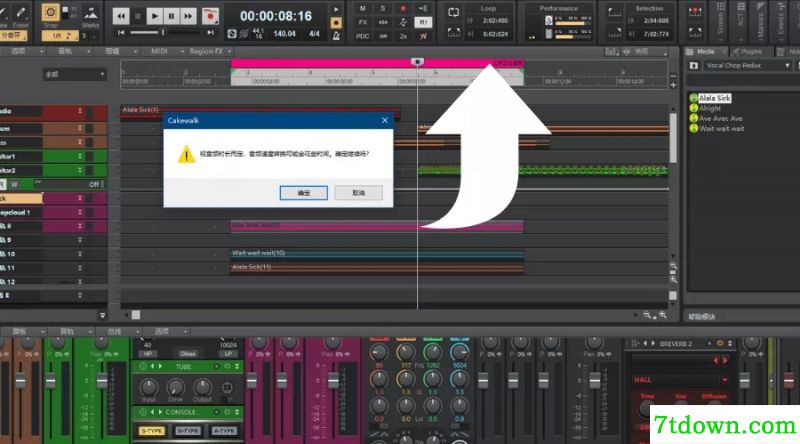Toggle global Mute (M) button
This screenshot has width=800, height=444.
(363, 9)
